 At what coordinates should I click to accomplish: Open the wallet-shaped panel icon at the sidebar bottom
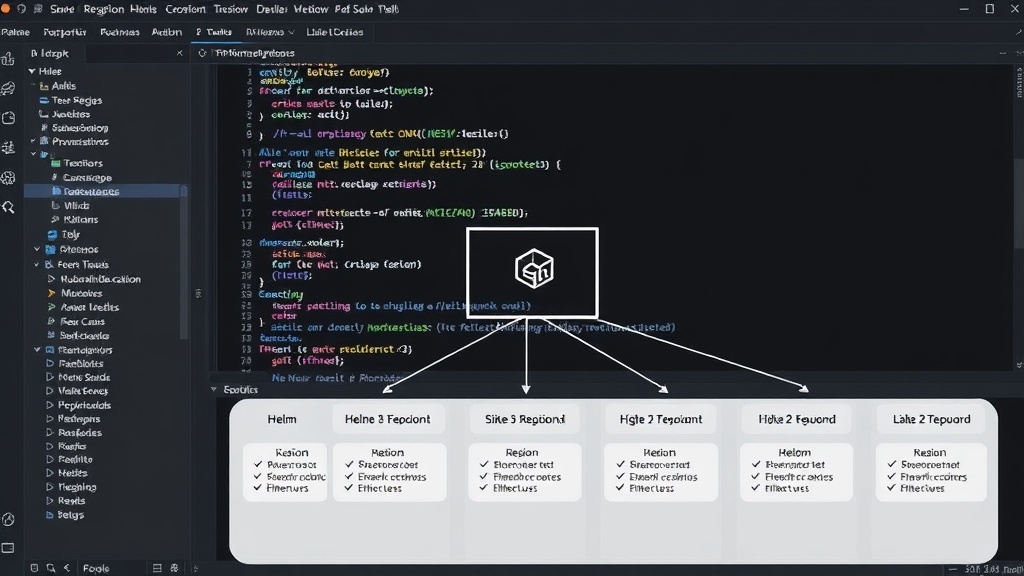8,548
